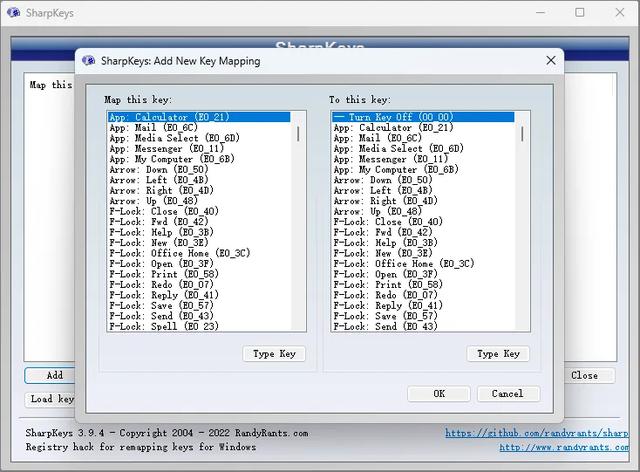Close the Add New Key Mapping dialog

[551, 60]
